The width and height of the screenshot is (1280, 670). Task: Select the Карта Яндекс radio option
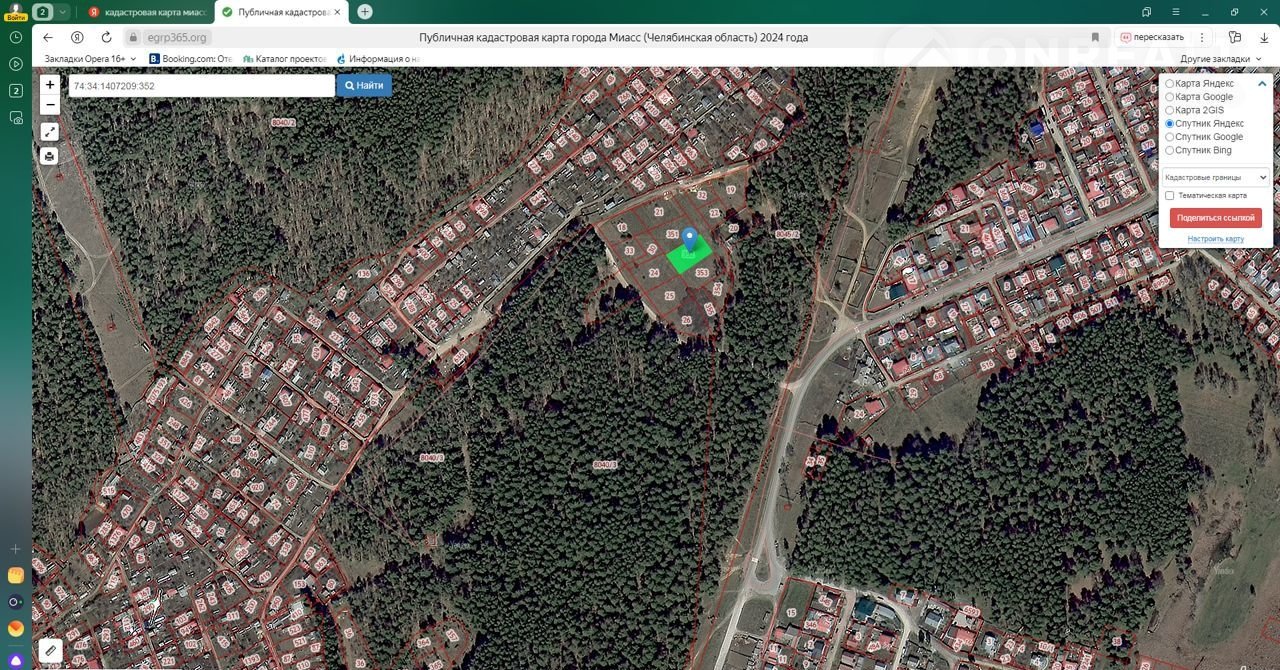tap(1170, 84)
